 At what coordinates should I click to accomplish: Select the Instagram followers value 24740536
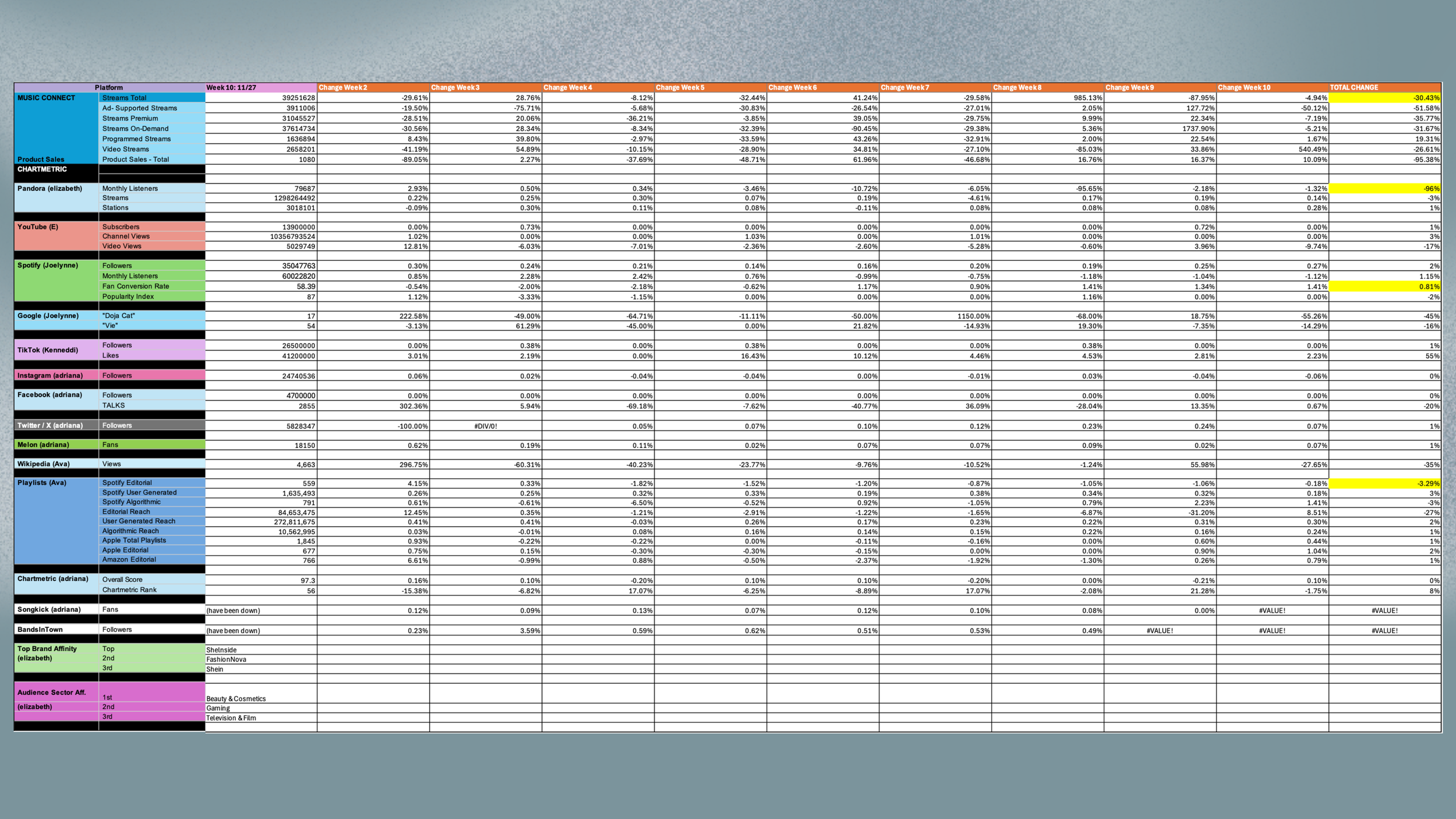pyautogui.click(x=261, y=376)
